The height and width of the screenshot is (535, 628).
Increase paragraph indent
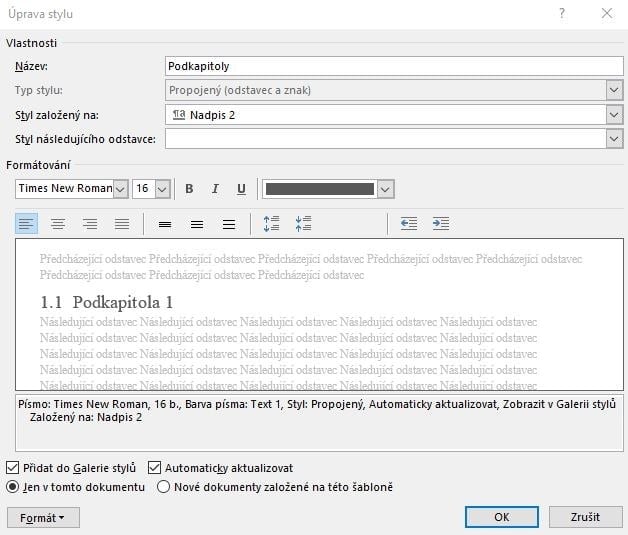pos(440,224)
